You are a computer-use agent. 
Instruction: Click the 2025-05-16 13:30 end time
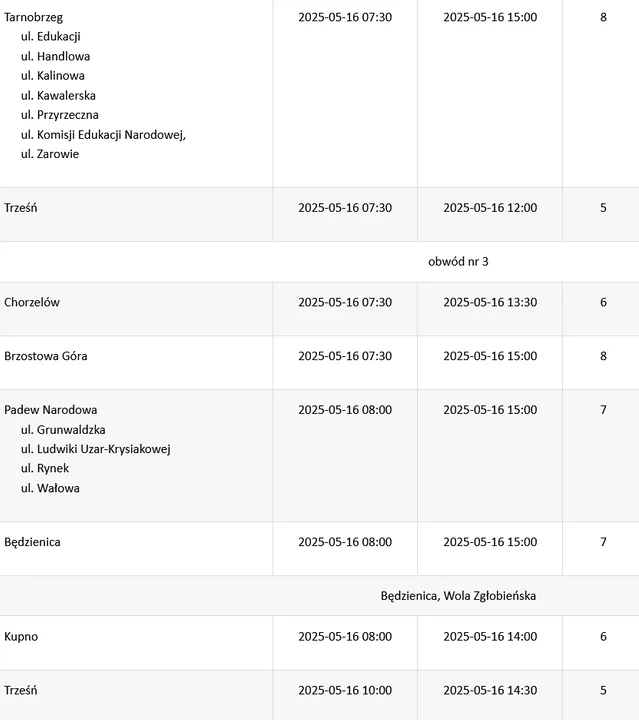click(x=490, y=302)
